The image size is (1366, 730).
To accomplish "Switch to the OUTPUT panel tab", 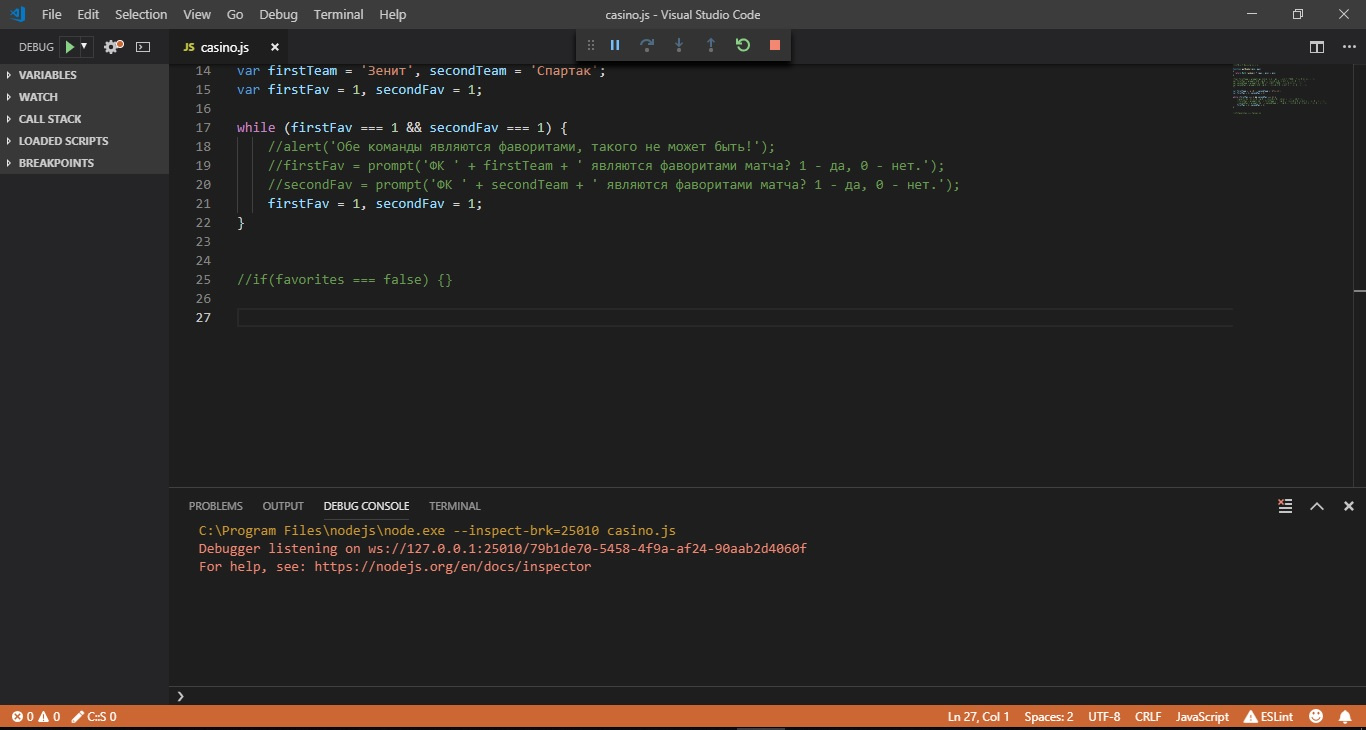I will click(x=283, y=506).
